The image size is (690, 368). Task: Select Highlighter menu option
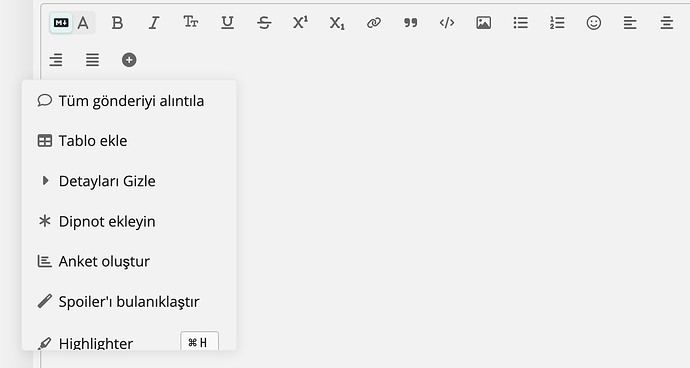[x=129, y=342]
